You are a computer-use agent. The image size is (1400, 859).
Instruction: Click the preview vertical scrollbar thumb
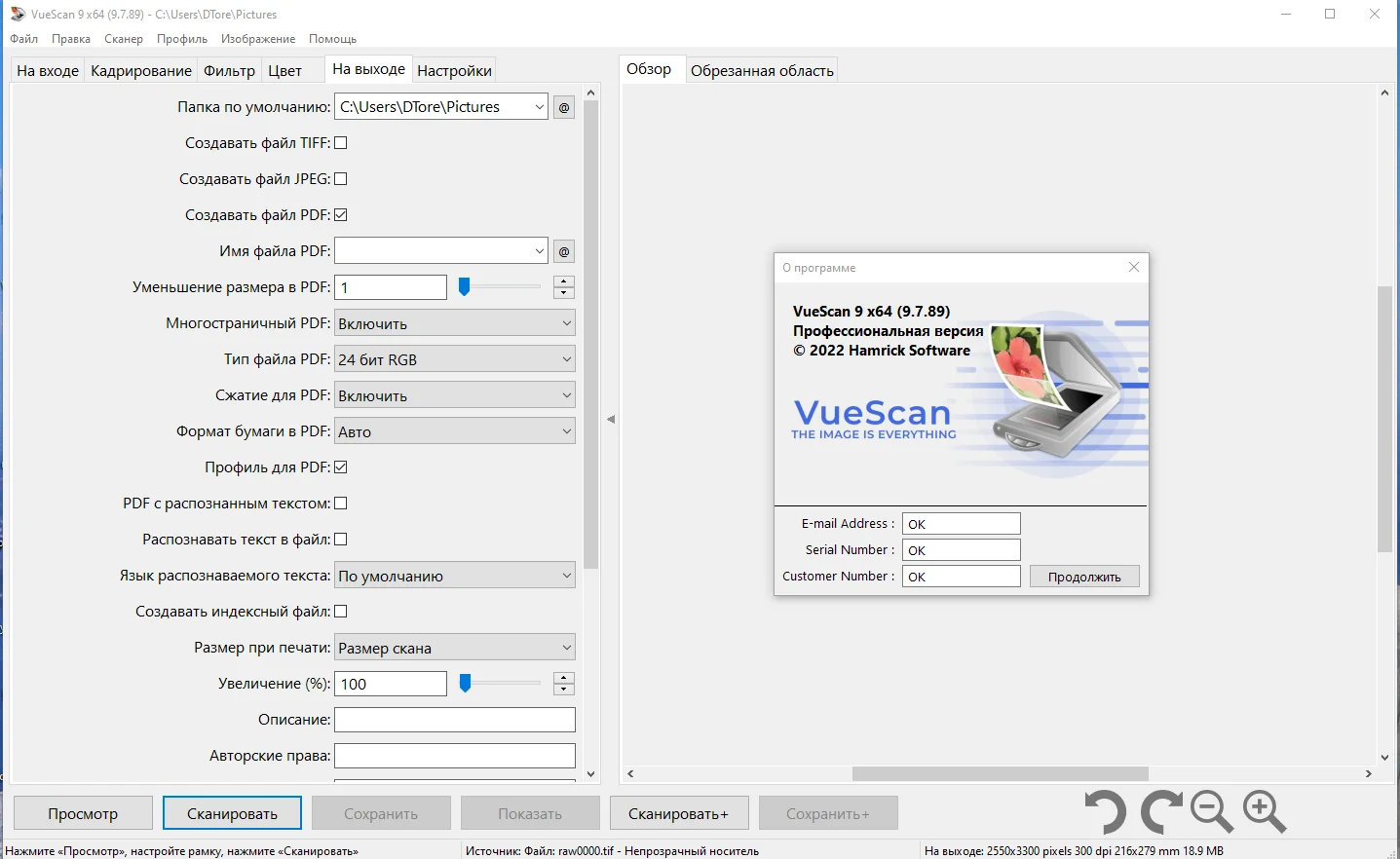pyautogui.click(x=1385, y=419)
